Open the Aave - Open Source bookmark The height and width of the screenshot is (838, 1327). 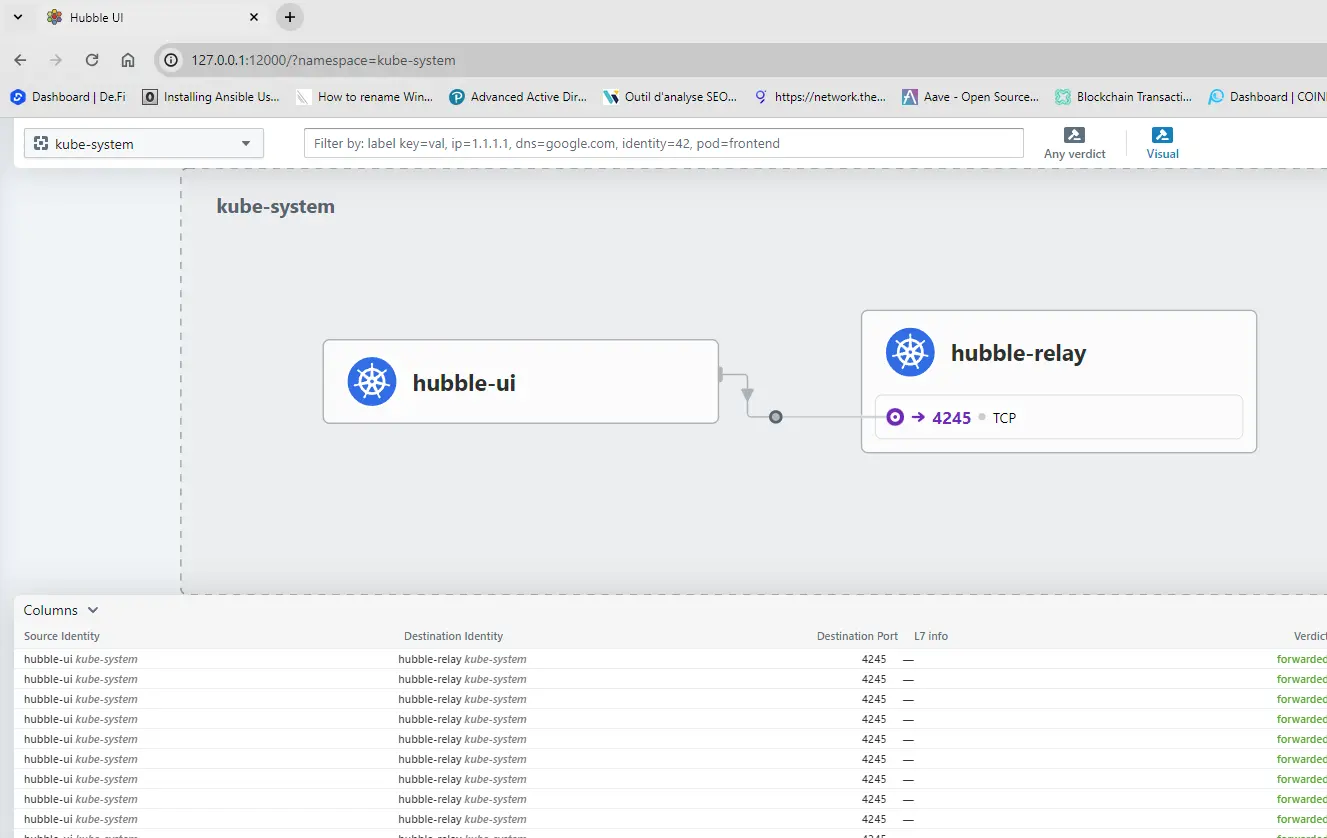click(971, 97)
